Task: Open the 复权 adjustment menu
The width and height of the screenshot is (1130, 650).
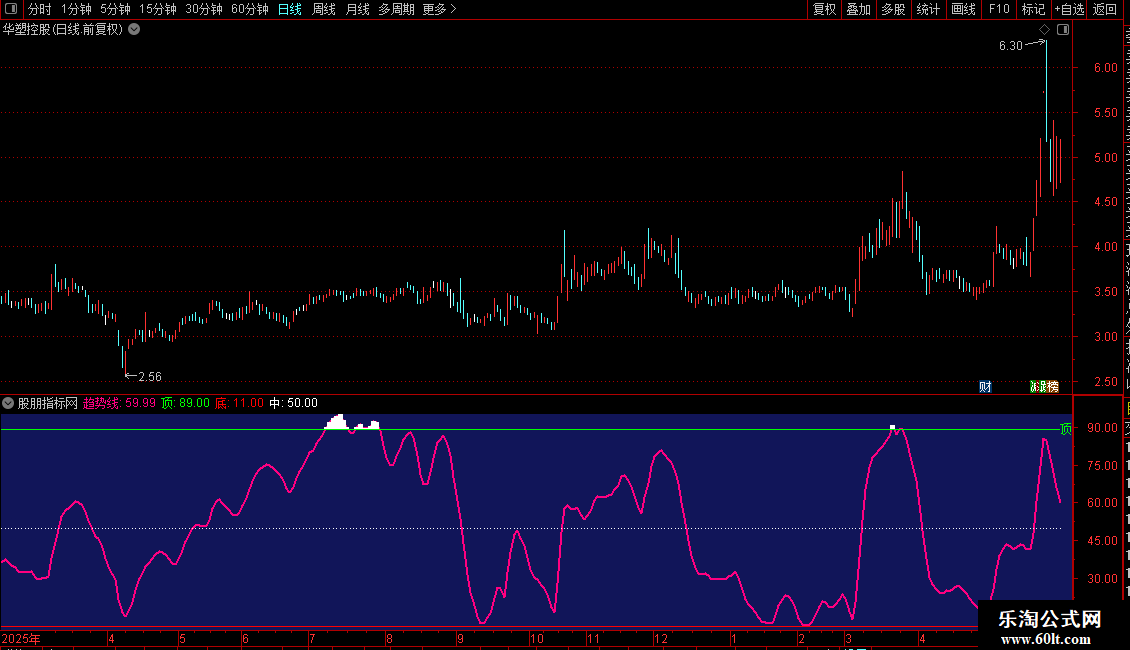Action: tap(824, 9)
